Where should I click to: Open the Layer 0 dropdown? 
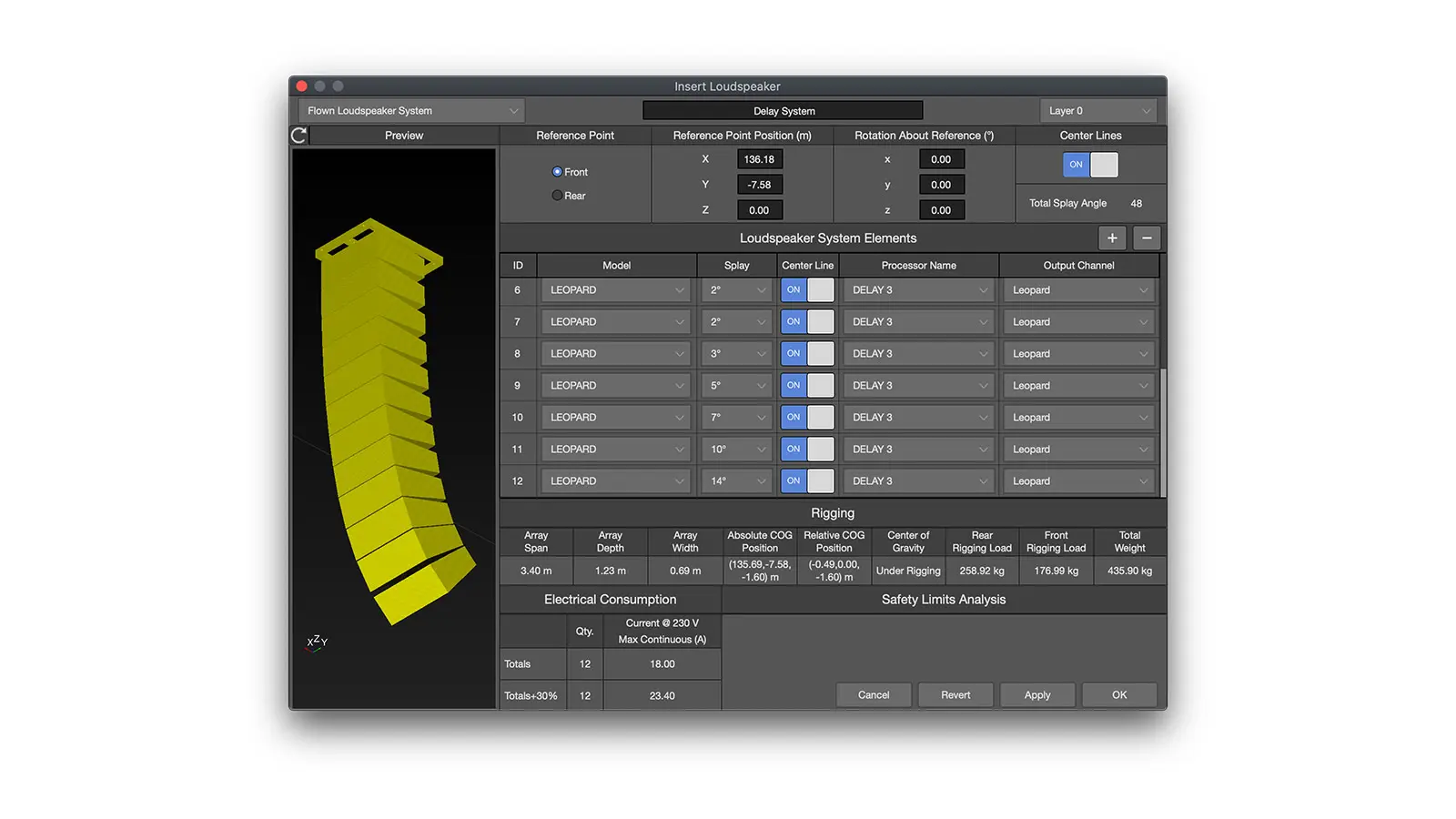[x=1098, y=111]
